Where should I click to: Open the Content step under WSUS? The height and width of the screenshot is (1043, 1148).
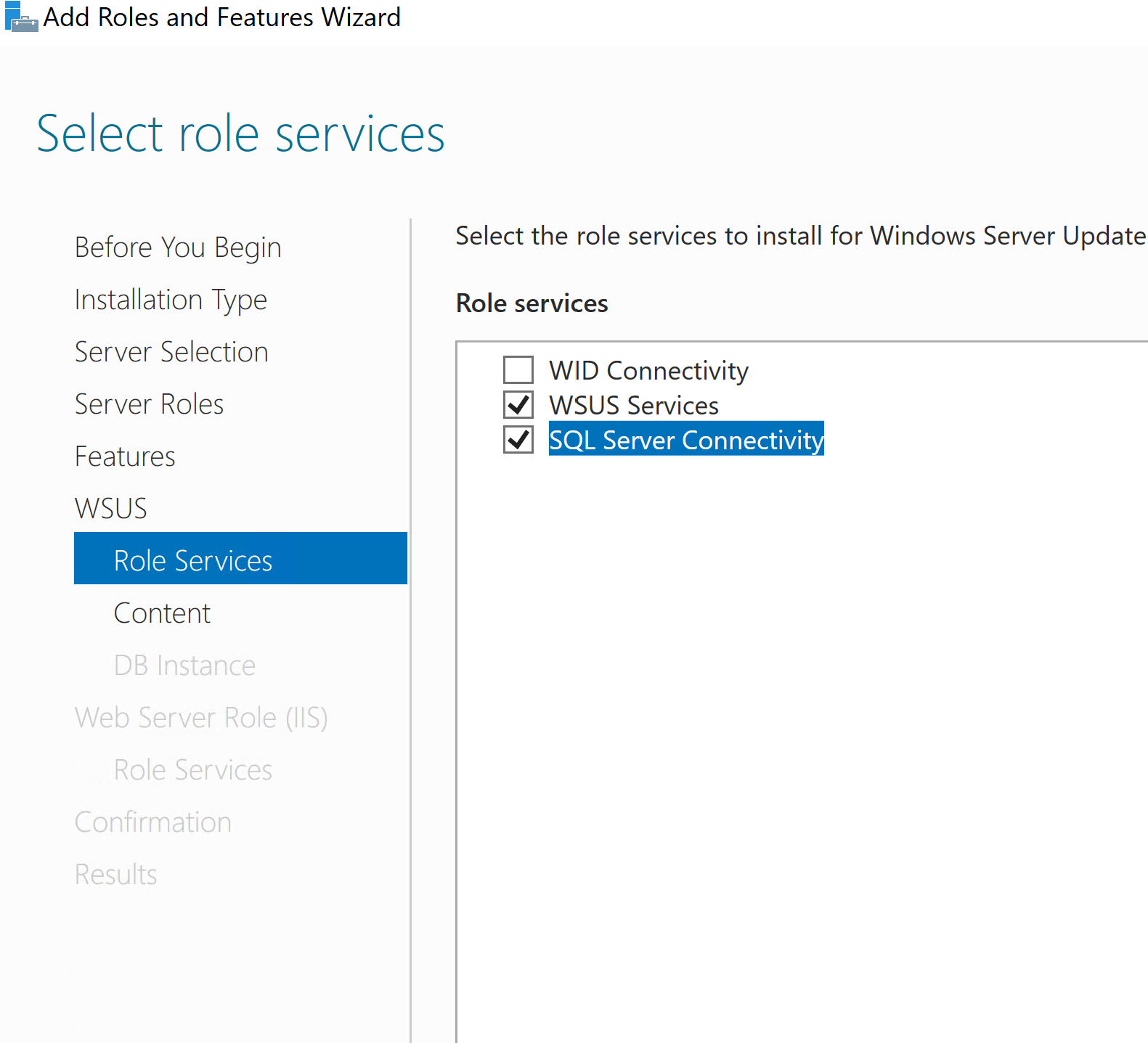pos(162,613)
